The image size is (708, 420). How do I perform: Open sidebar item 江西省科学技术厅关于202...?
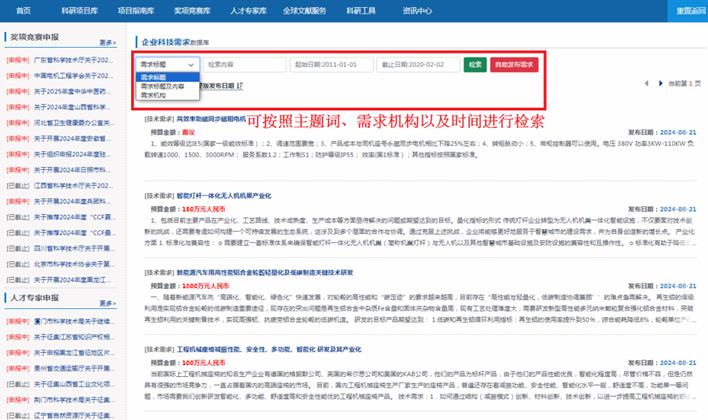(73, 186)
